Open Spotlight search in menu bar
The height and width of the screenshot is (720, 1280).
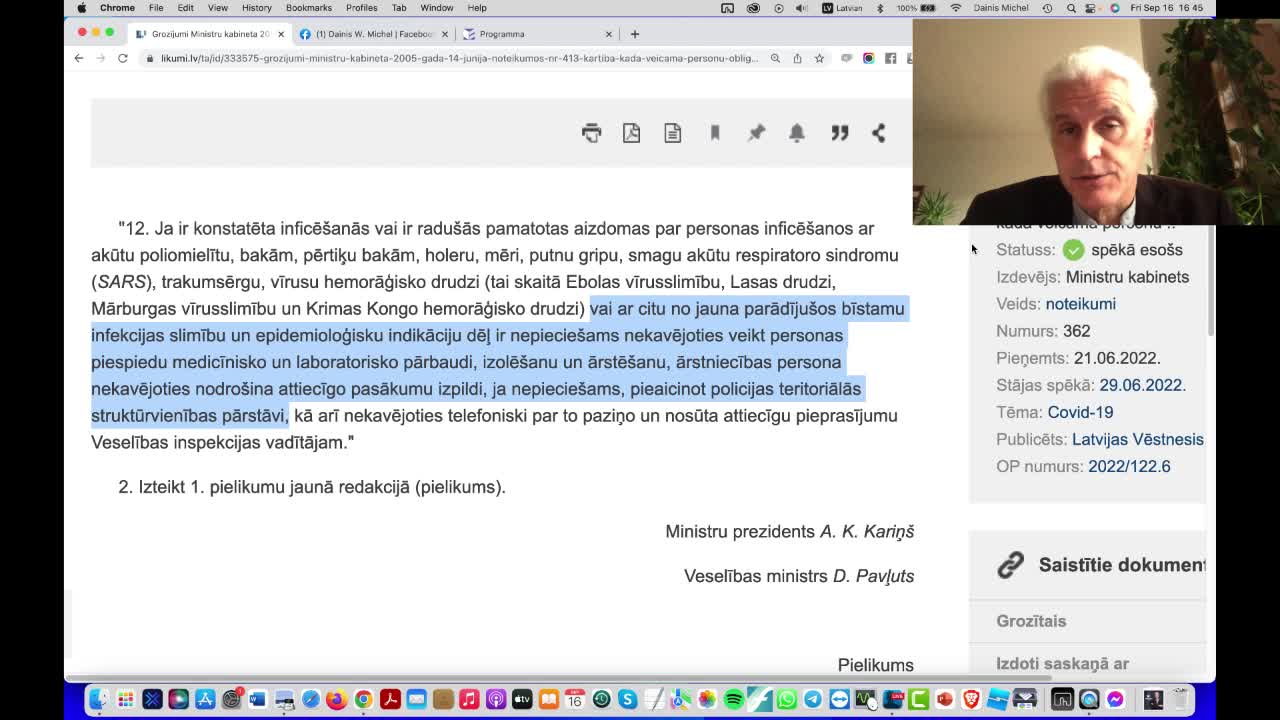tap(1071, 8)
